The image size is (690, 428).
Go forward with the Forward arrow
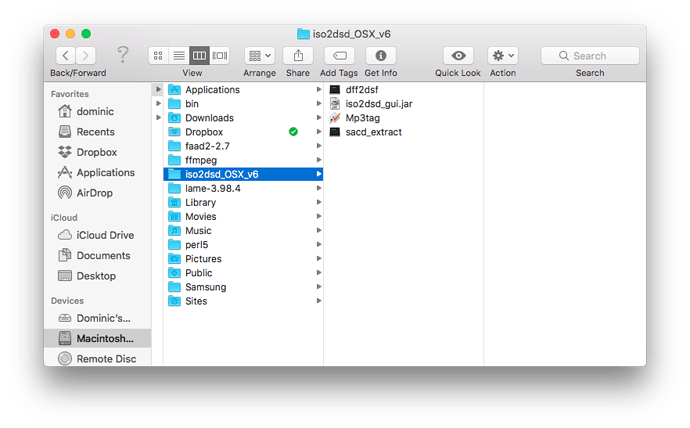coord(85,55)
